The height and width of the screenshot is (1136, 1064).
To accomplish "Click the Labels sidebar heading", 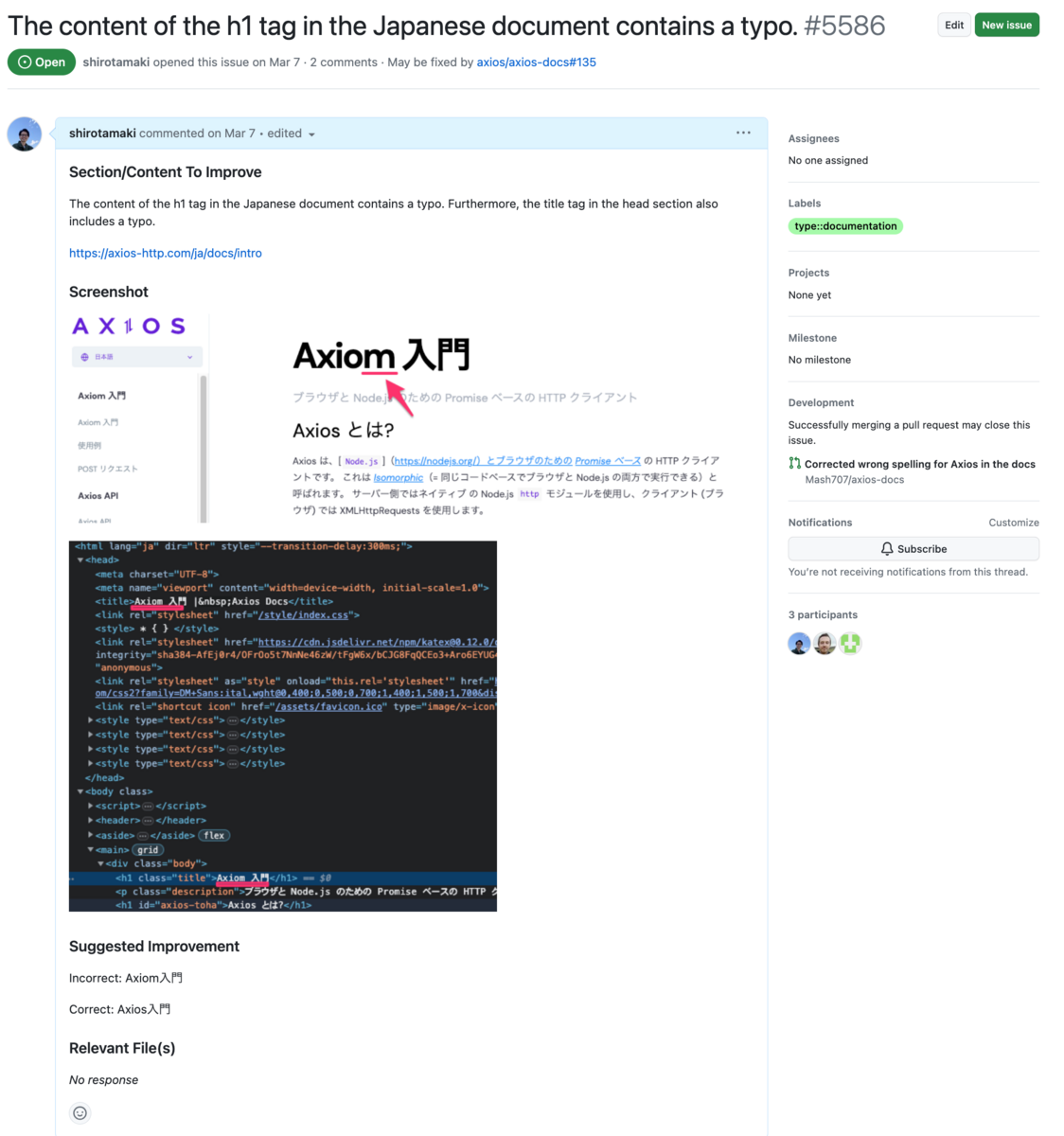I will 805,204.
